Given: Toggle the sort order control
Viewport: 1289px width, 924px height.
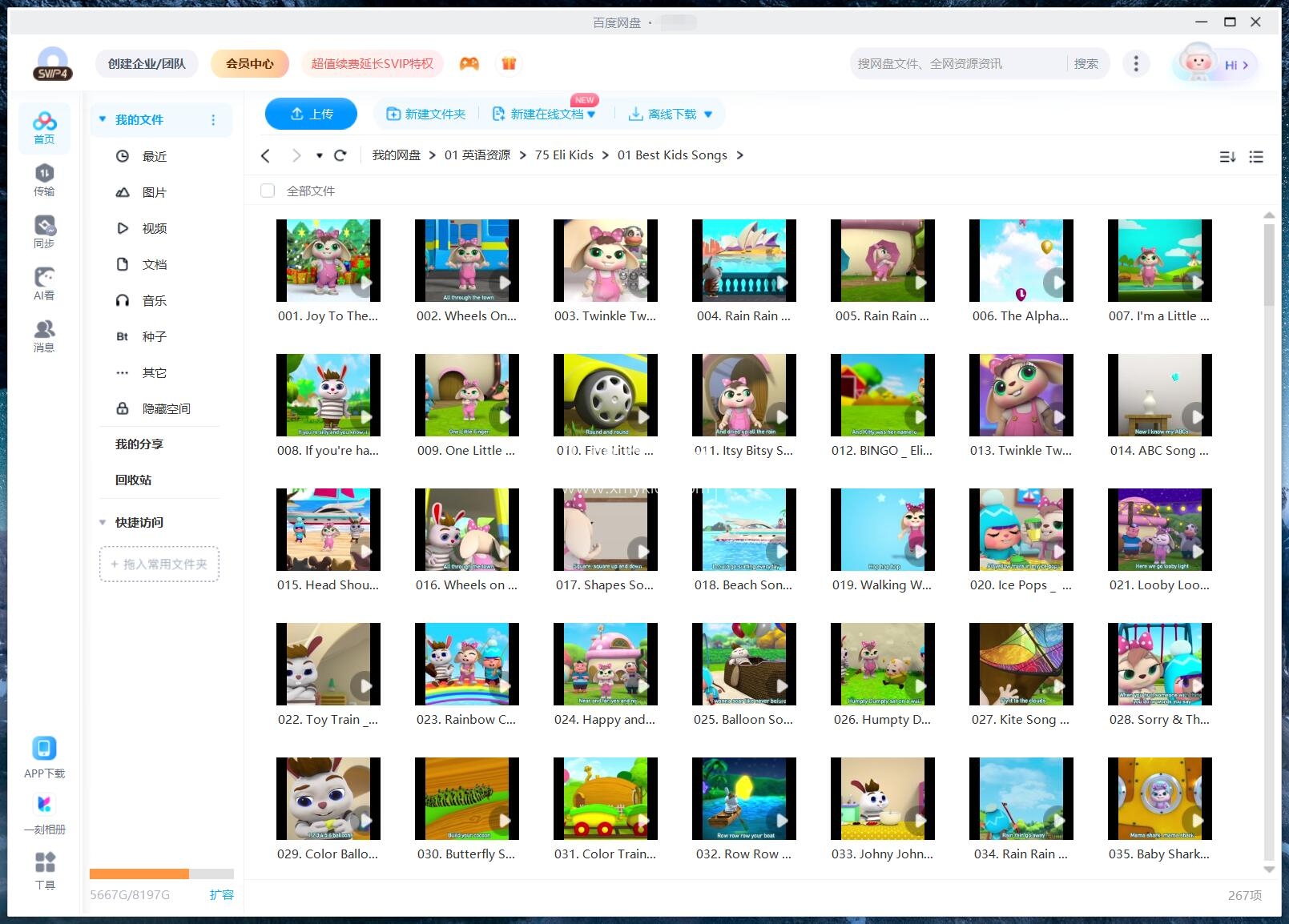Looking at the screenshot, I should coord(1227,157).
